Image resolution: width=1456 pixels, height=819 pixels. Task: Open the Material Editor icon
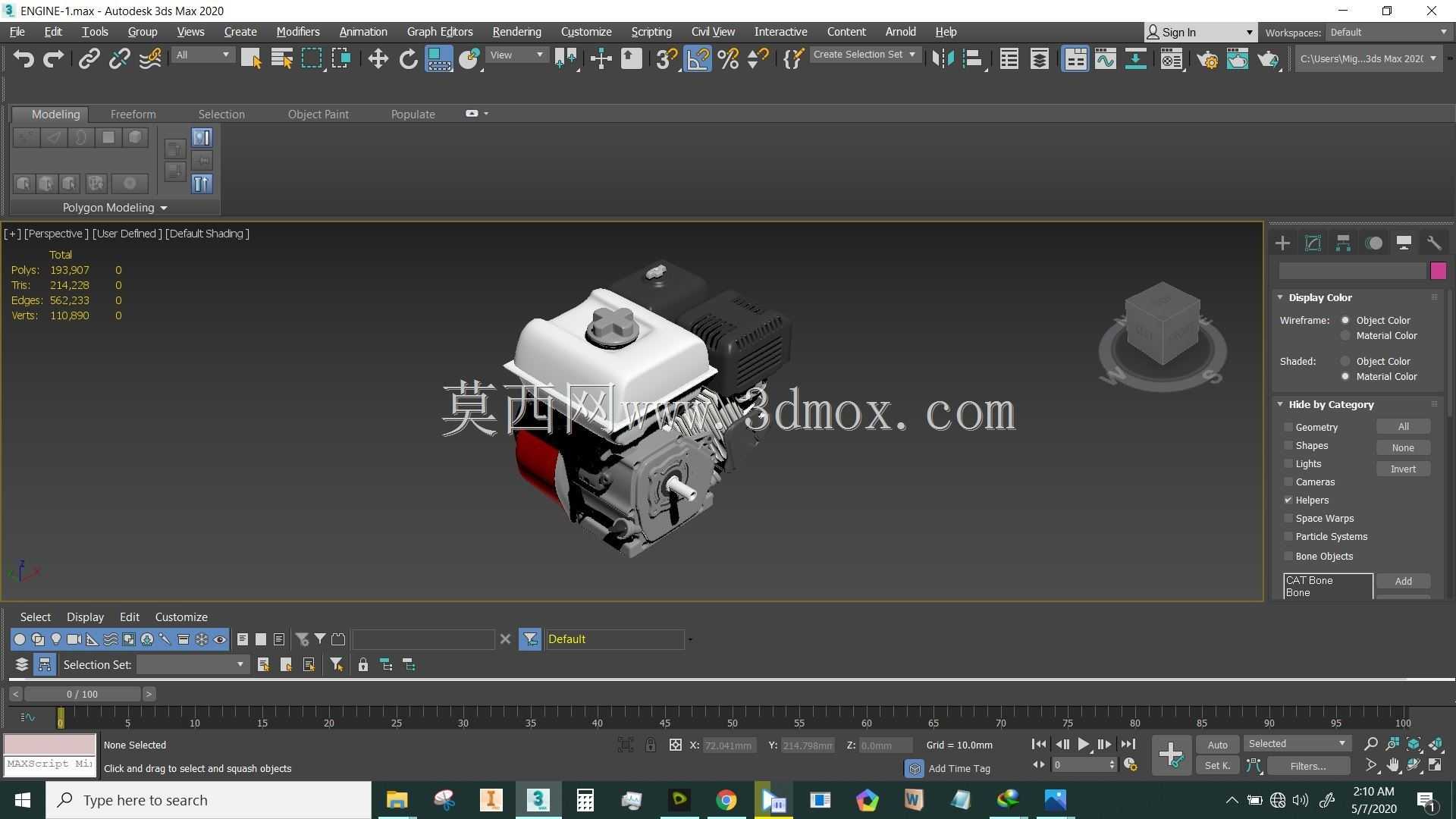coord(1171,58)
